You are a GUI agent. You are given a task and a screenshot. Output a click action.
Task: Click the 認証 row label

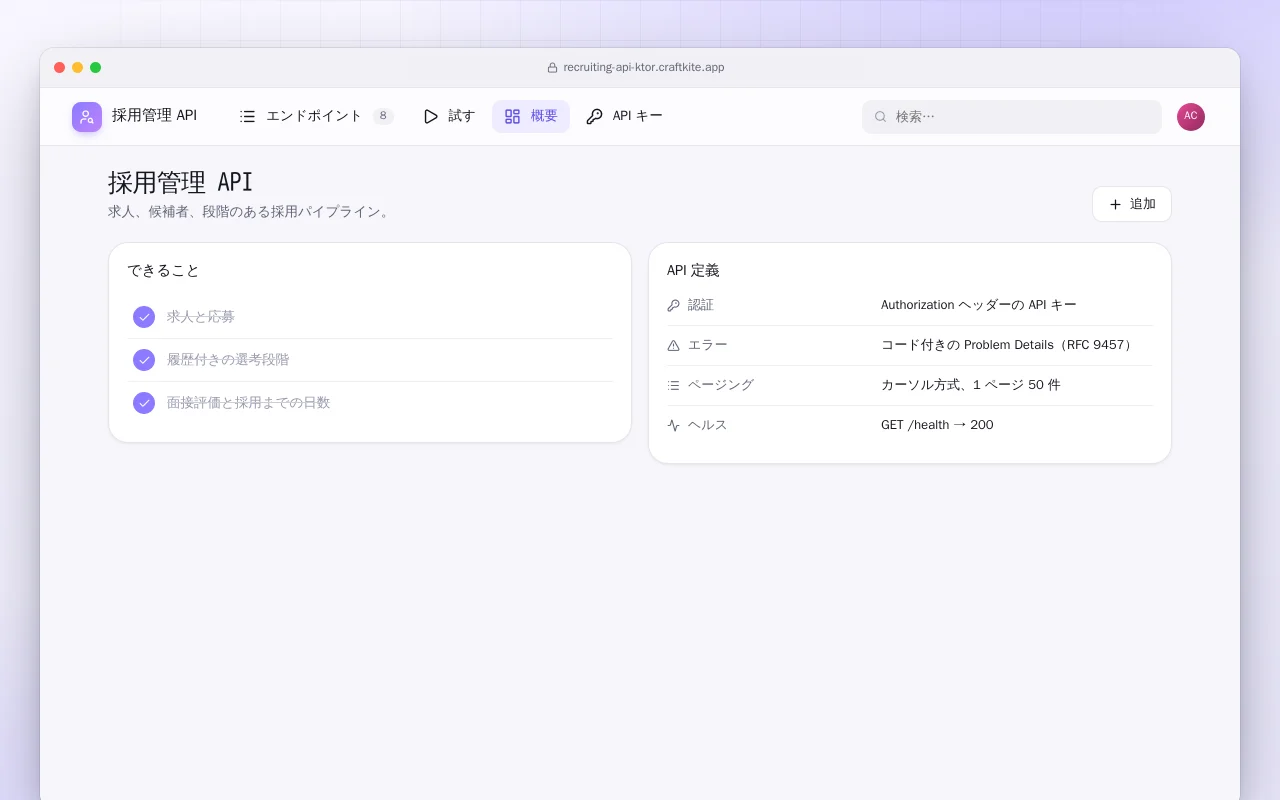(701, 305)
